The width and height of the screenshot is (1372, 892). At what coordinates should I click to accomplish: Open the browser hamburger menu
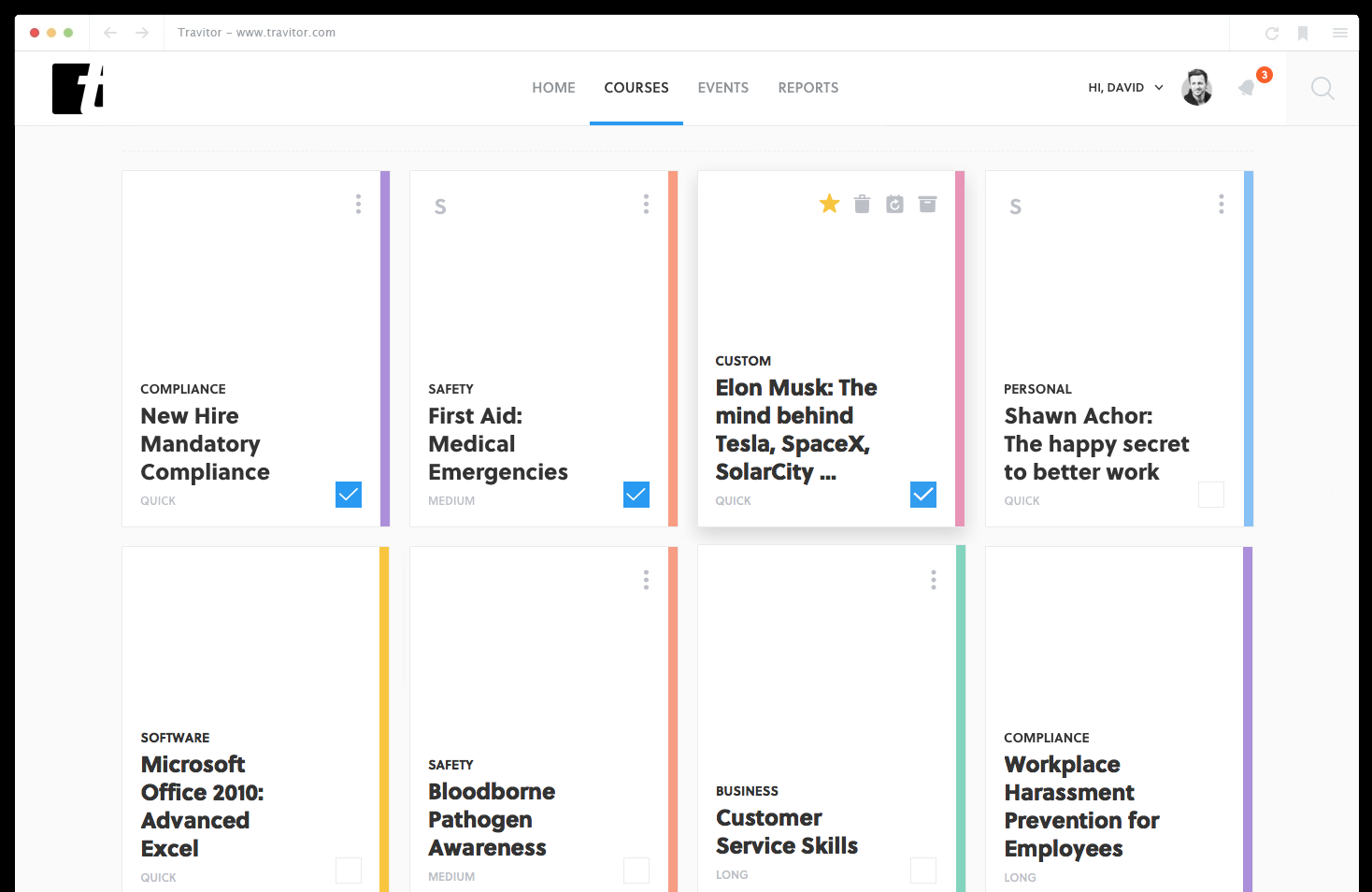(1340, 33)
